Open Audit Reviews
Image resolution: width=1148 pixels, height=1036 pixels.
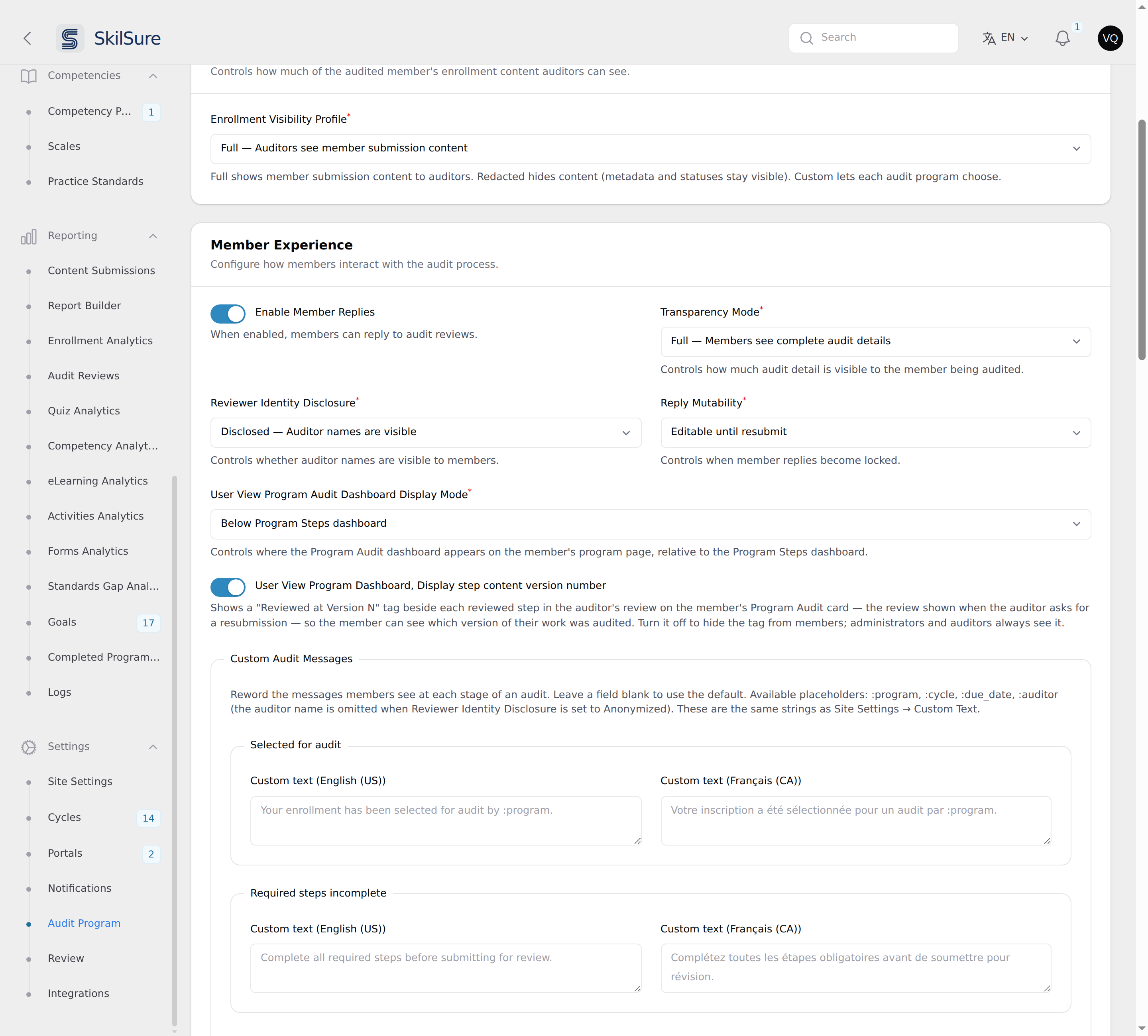(x=83, y=376)
